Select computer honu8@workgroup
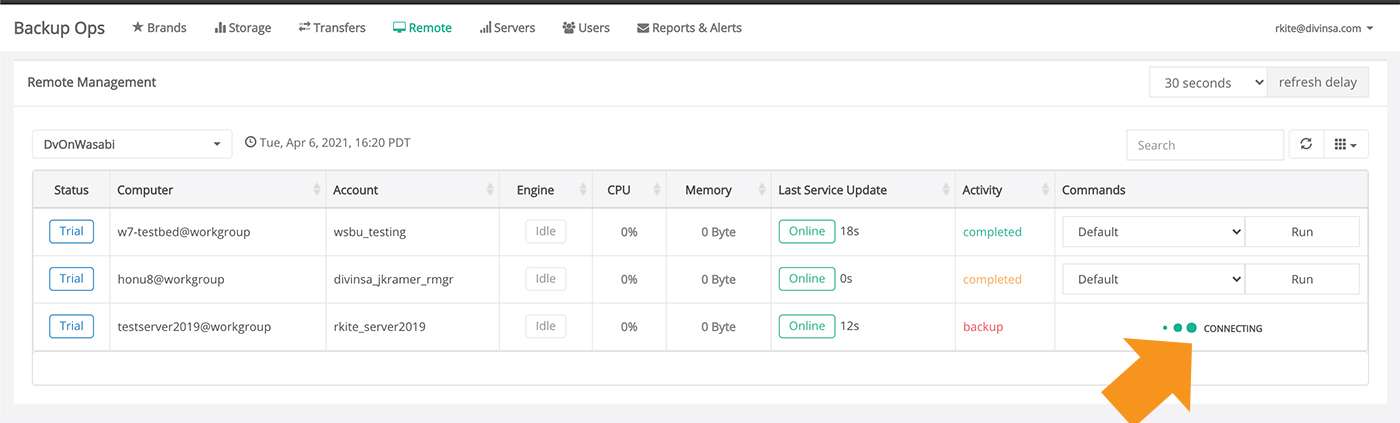The image size is (1400, 423). tap(170, 279)
